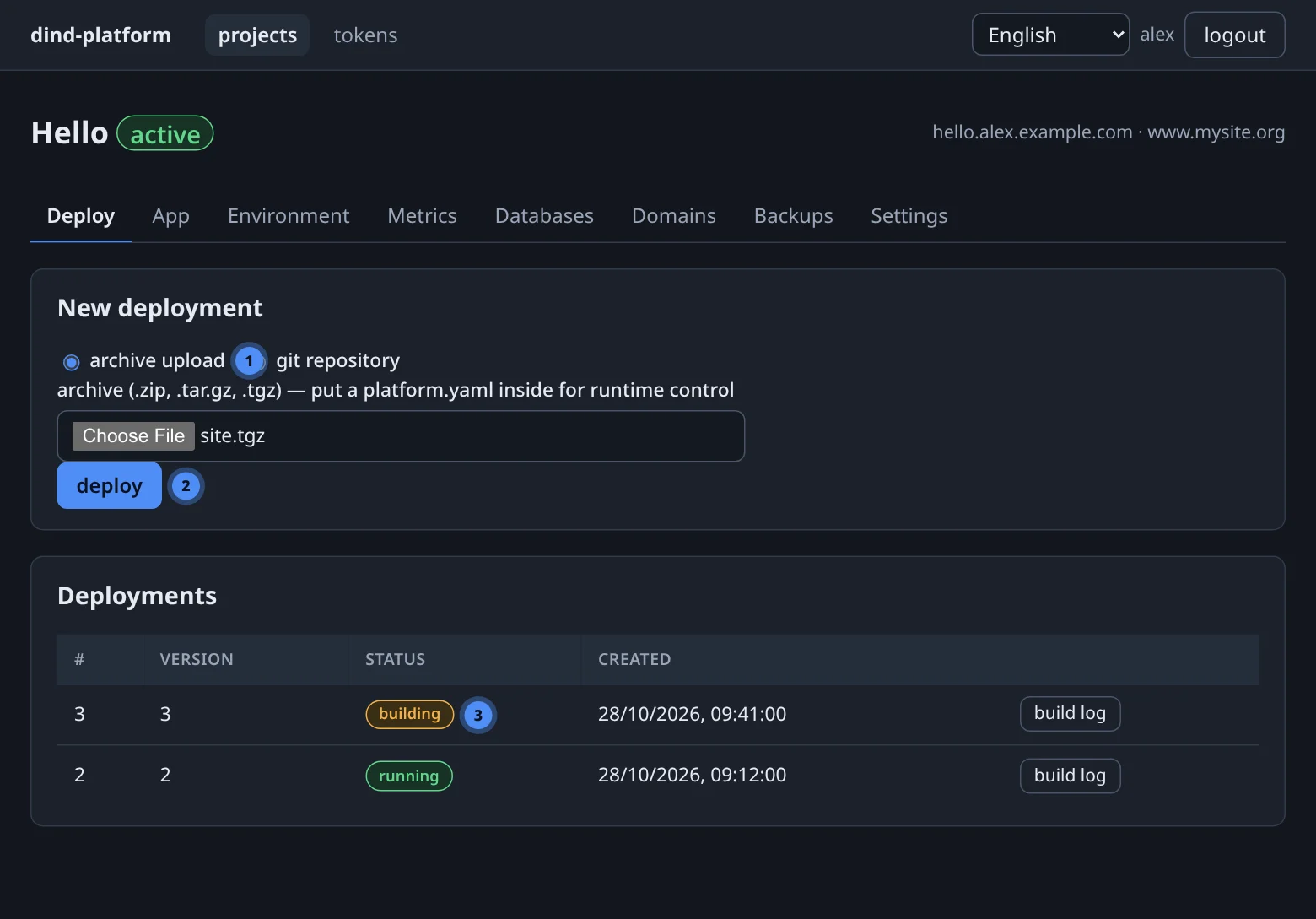Click the archive format hint about platform.yaml
Viewport: 1316px width, 919px height.
coord(396,390)
